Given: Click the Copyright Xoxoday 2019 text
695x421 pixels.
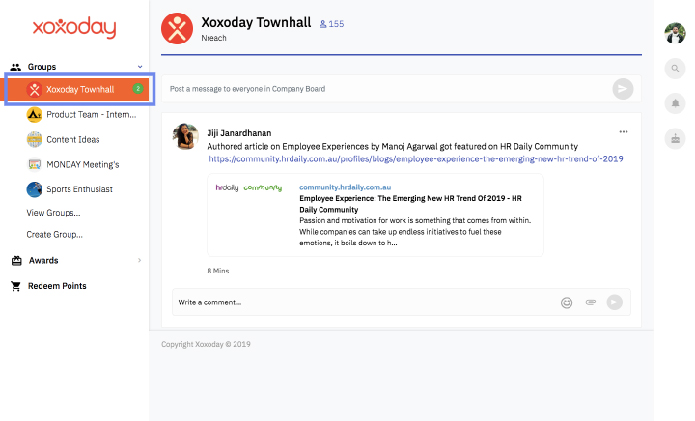Looking at the screenshot, I should (x=206, y=344).
